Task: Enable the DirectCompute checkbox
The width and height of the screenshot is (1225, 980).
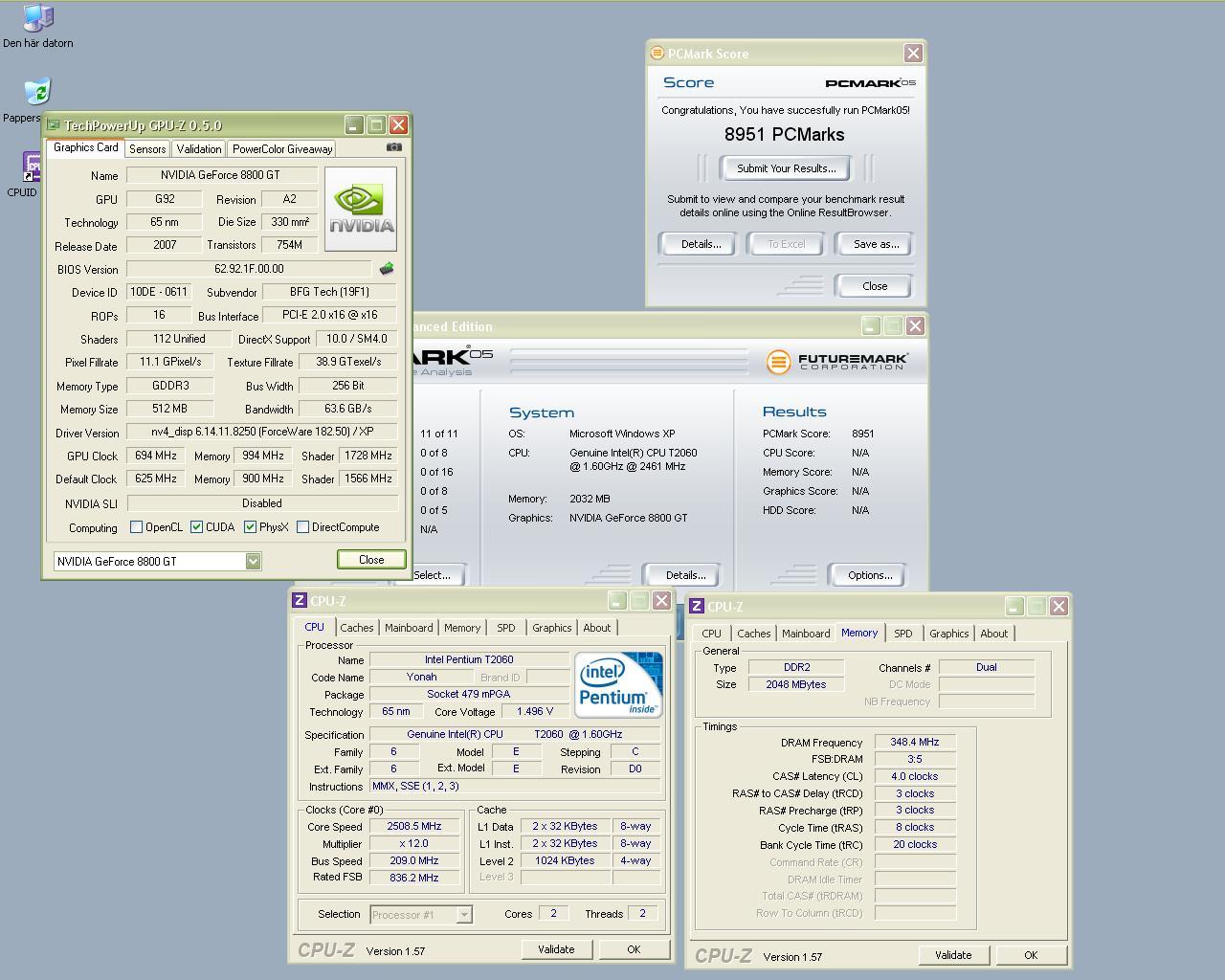Action: pyautogui.click(x=302, y=527)
